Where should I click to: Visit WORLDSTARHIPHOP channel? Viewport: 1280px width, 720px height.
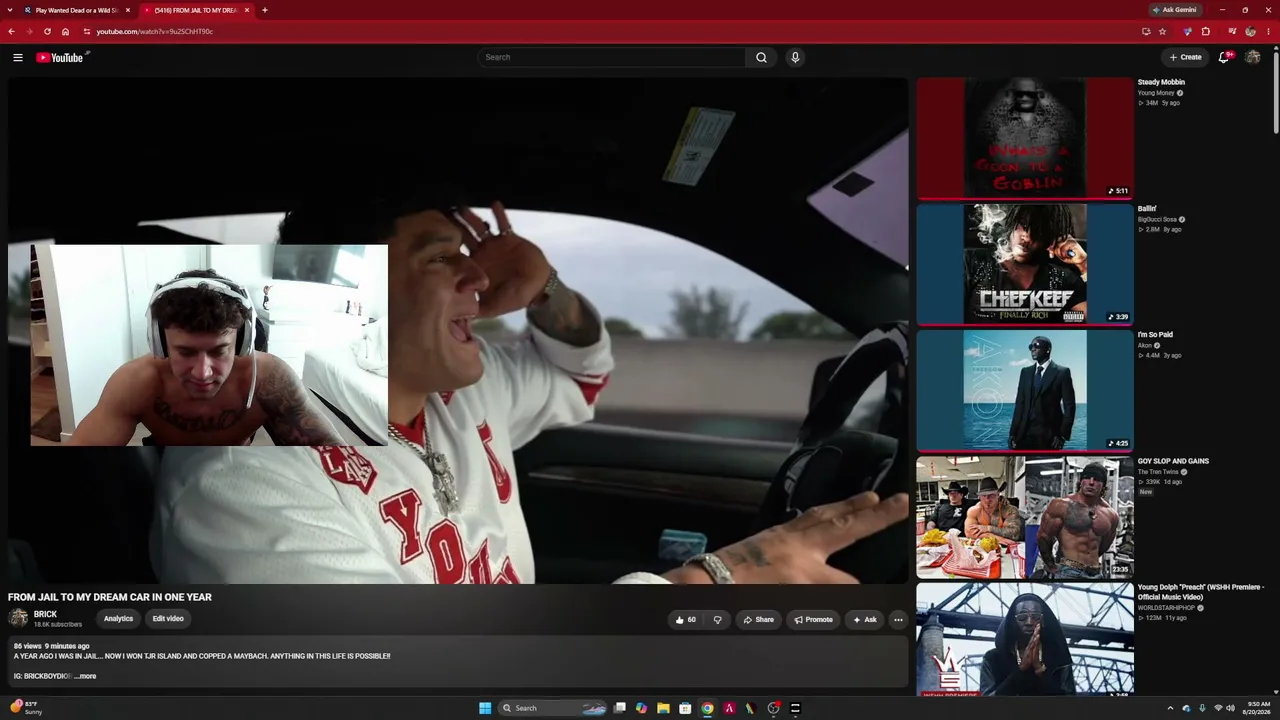click(1166, 608)
